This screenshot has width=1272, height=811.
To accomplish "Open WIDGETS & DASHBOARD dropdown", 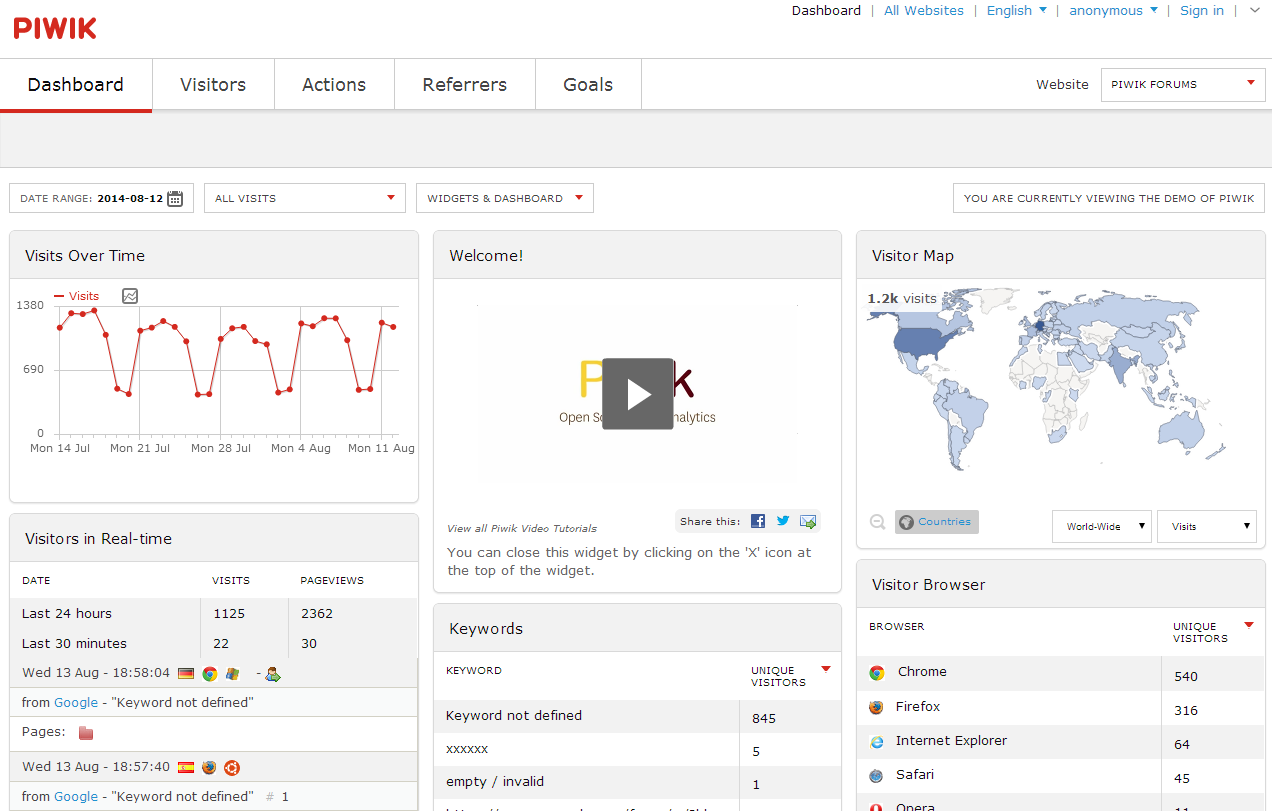I will pyautogui.click(x=505, y=198).
